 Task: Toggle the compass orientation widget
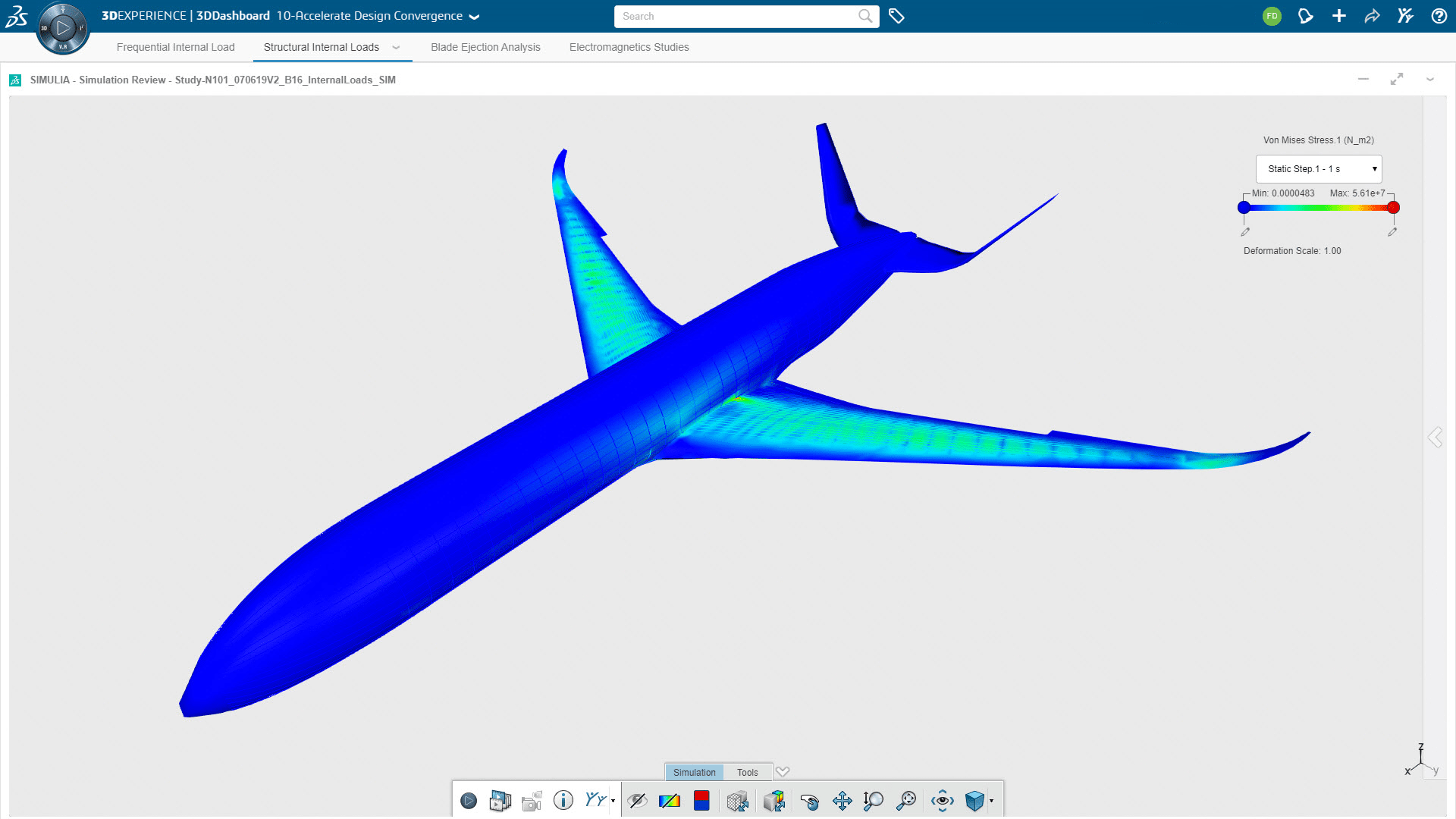[1418, 762]
